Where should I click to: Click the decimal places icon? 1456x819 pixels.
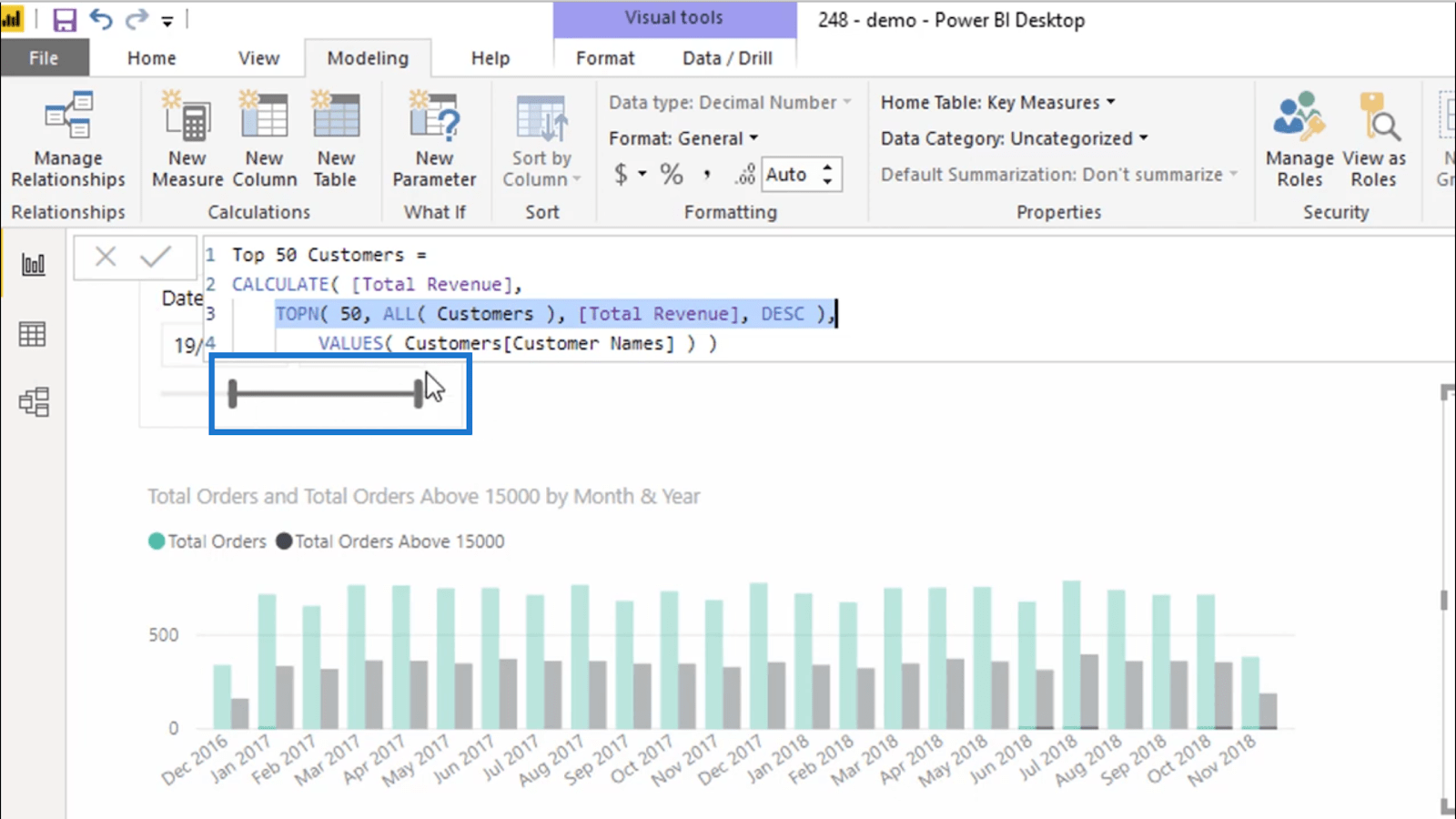[745, 174]
